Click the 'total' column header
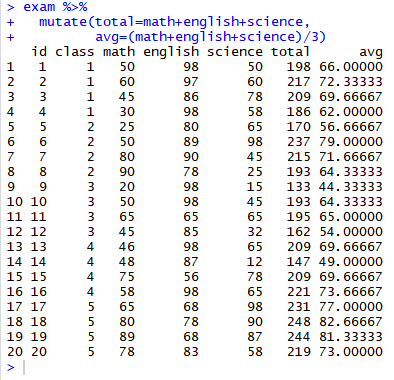394x380 pixels. point(290,52)
